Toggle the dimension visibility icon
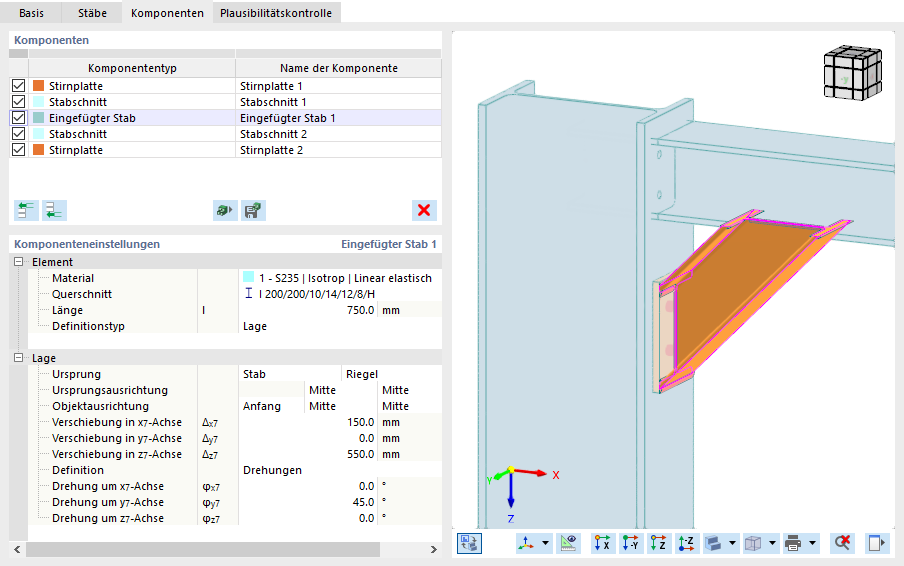 pos(568,543)
